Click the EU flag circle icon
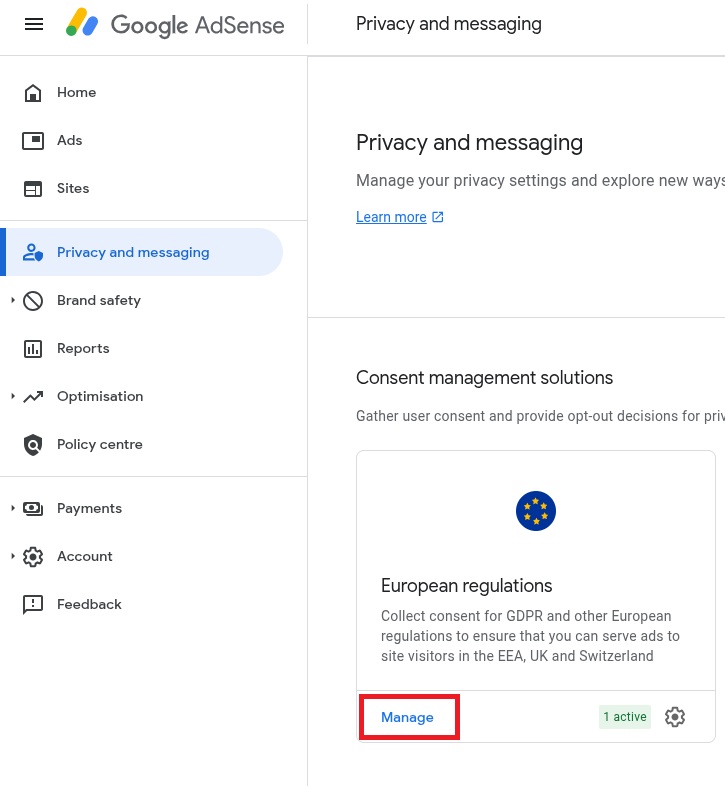Image resolution: width=725 pixels, height=786 pixels. click(x=535, y=511)
